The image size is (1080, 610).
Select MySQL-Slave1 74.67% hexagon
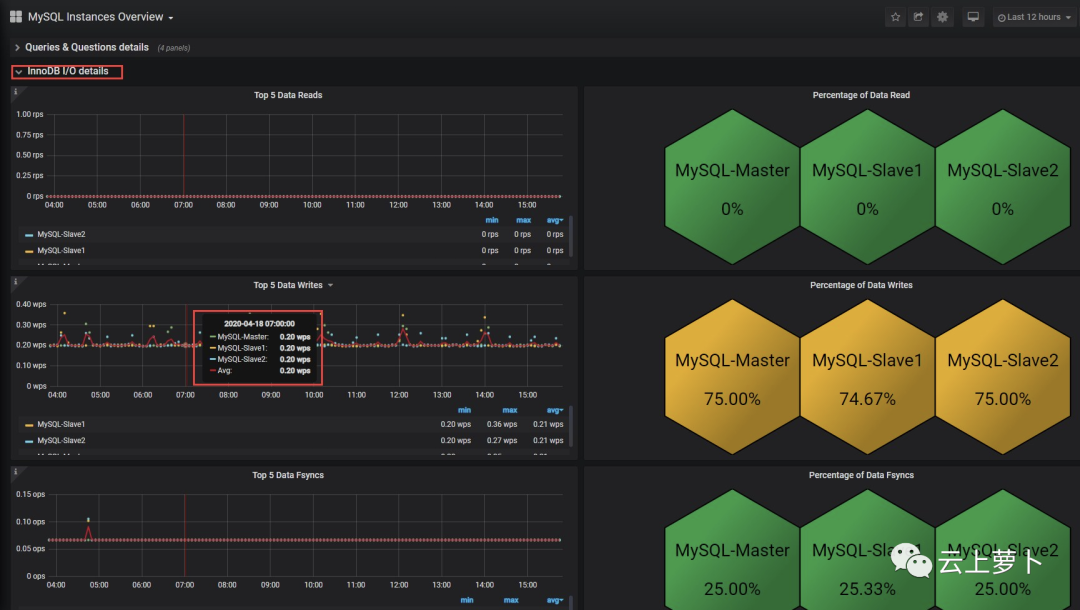[x=867, y=377]
